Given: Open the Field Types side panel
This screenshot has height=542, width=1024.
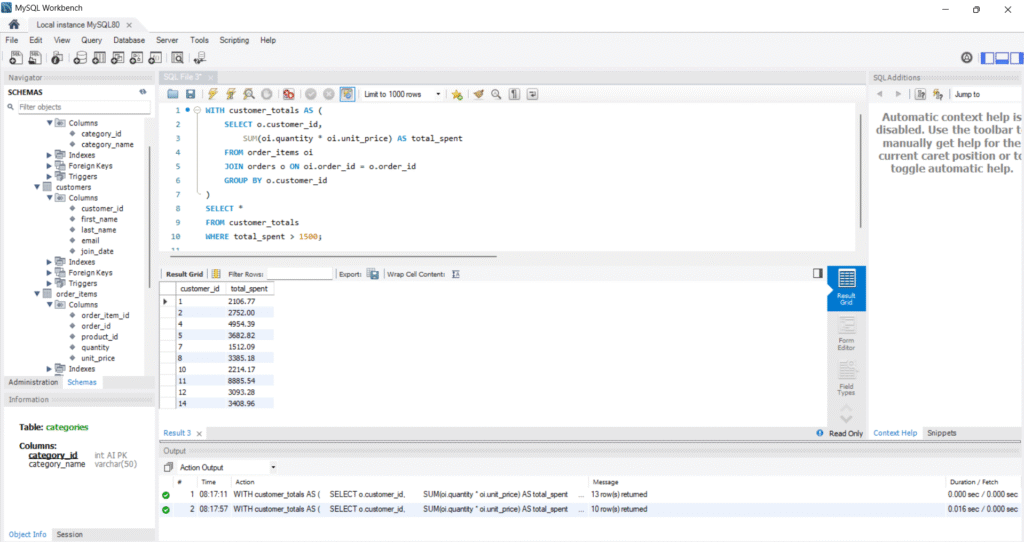Looking at the screenshot, I should 846,379.
